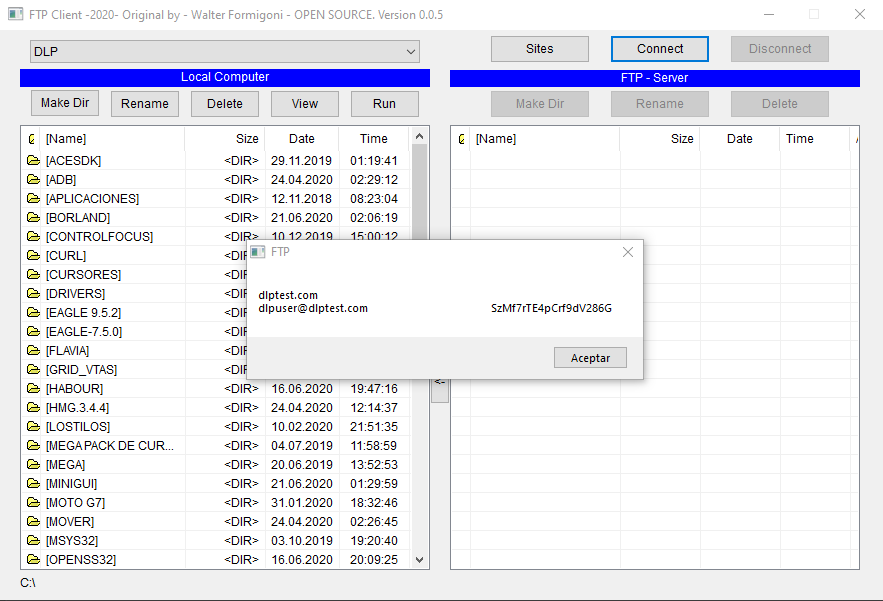Click <DIR> size cell of BORLAND row

tap(241, 218)
